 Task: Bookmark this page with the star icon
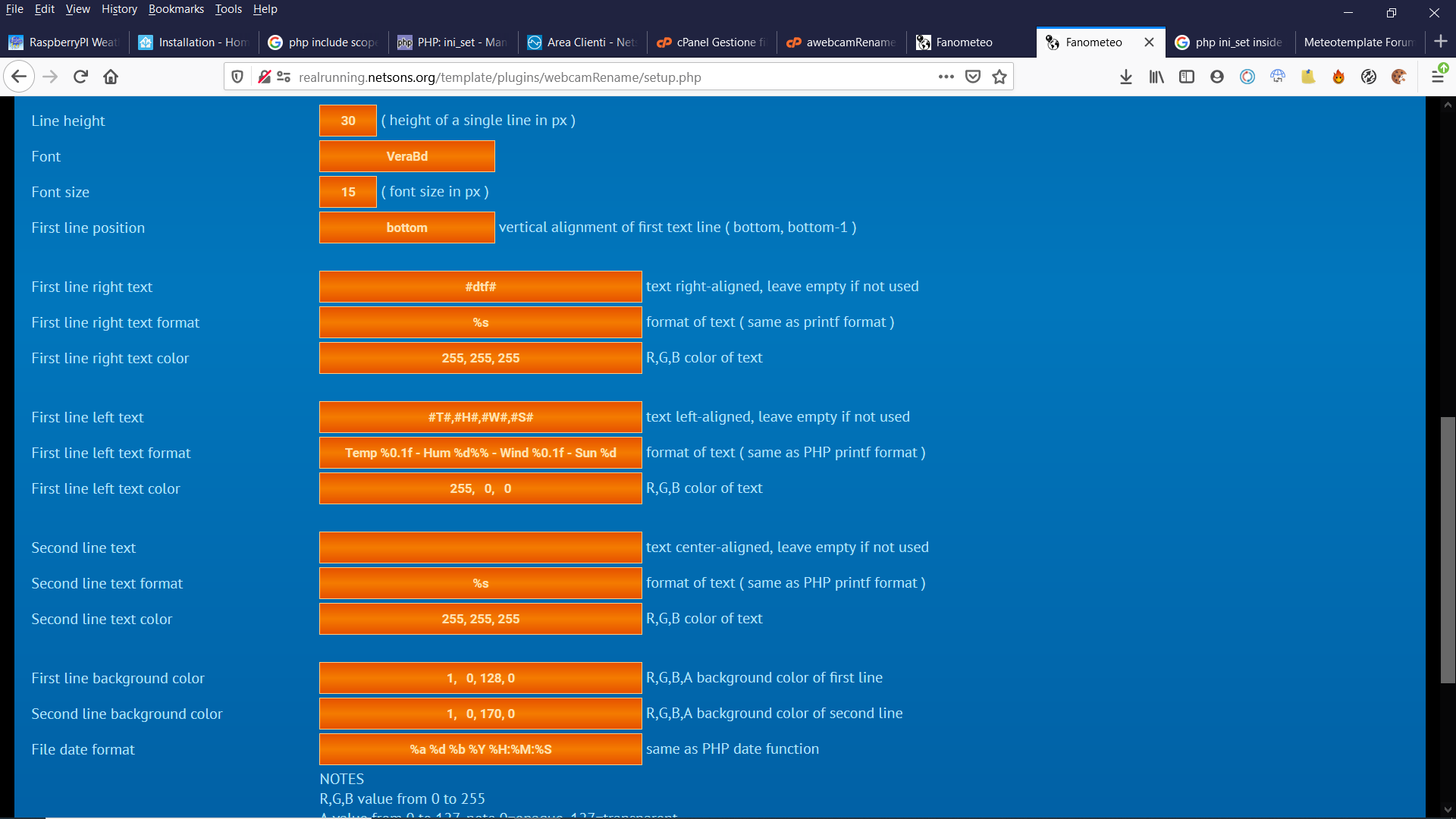pyautogui.click(x=999, y=77)
